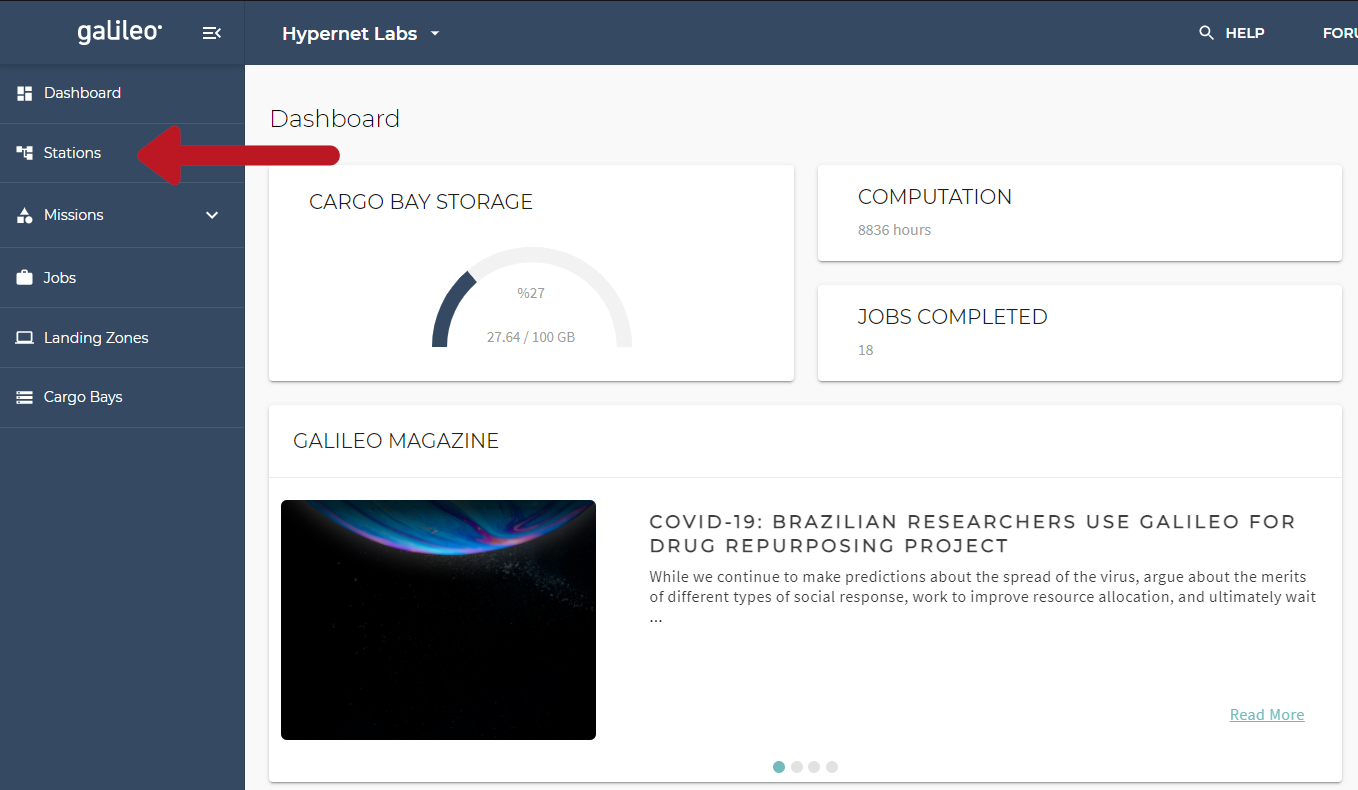Click the 8836 hours value

click(894, 230)
